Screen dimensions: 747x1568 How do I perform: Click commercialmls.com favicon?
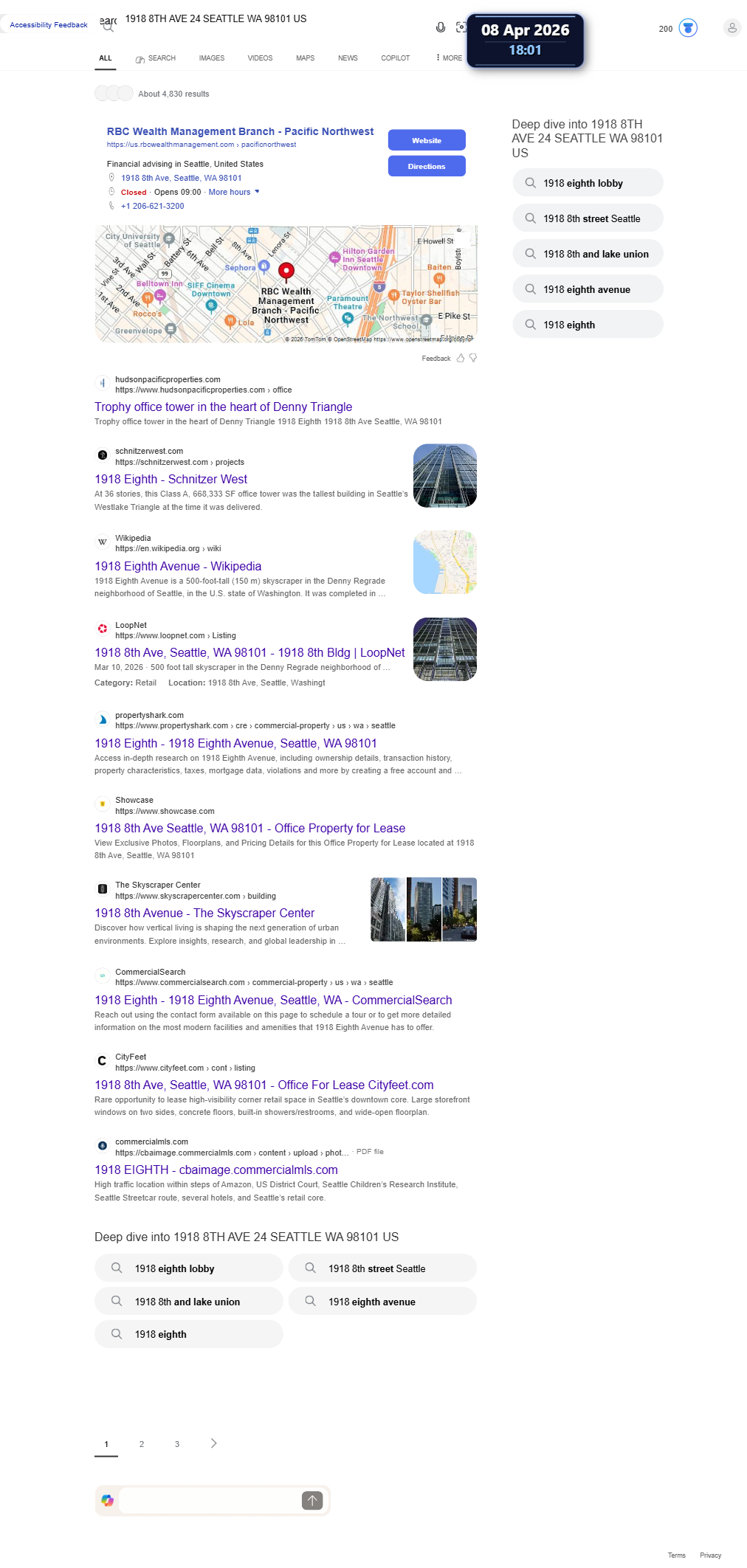(x=102, y=1146)
